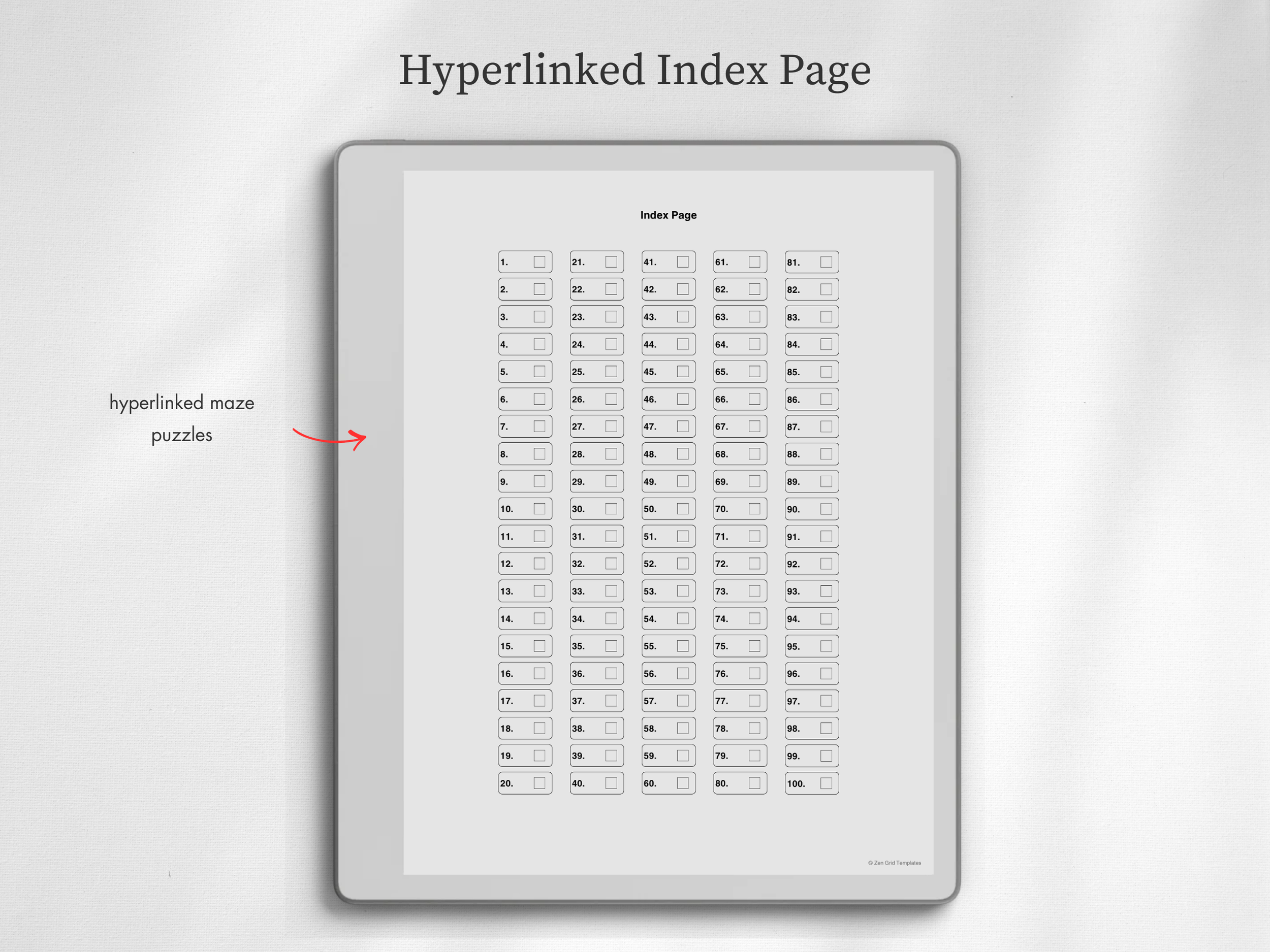Tick the checkbox for puzzle 1
The height and width of the screenshot is (952, 1270).
(539, 261)
